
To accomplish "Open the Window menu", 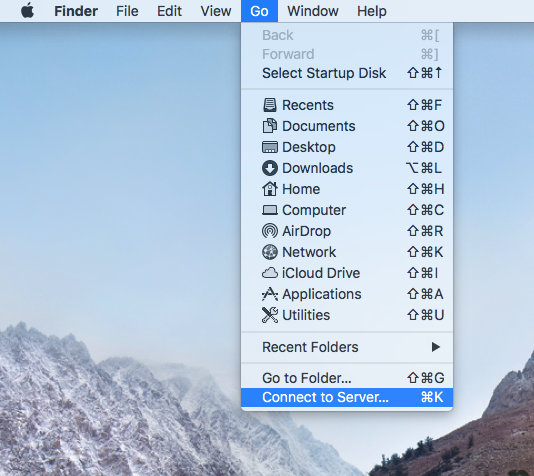I will point(313,11).
